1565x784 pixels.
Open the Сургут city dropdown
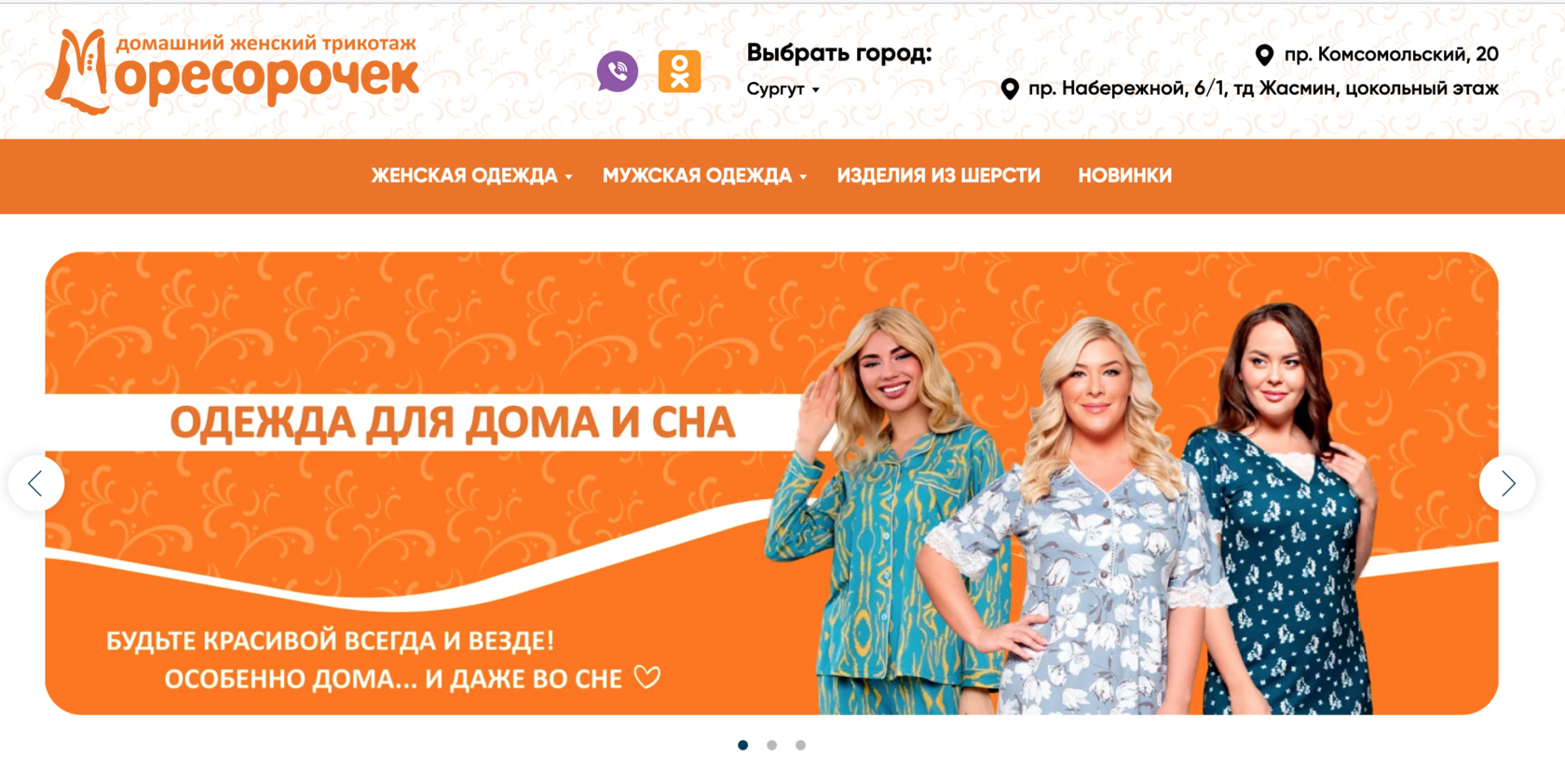coord(782,89)
